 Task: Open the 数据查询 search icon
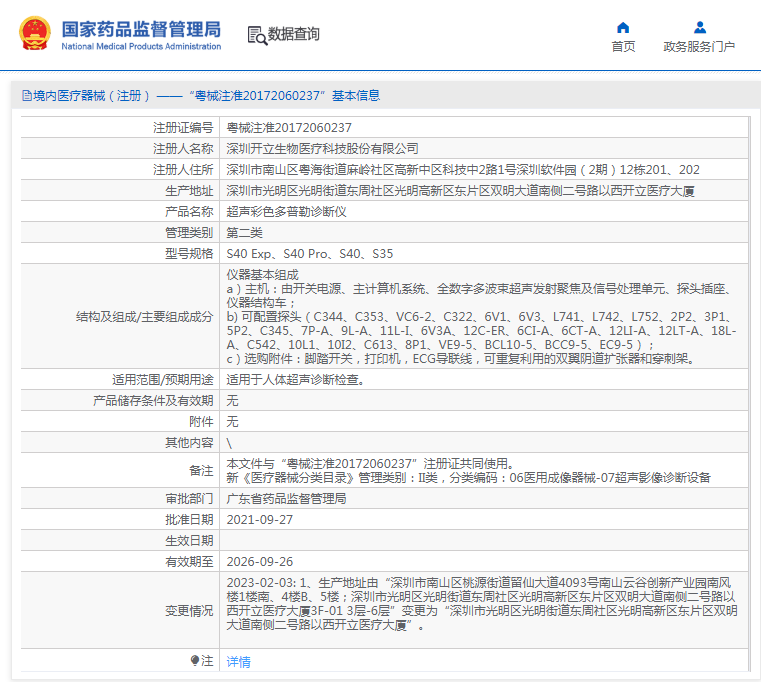[257, 35]
